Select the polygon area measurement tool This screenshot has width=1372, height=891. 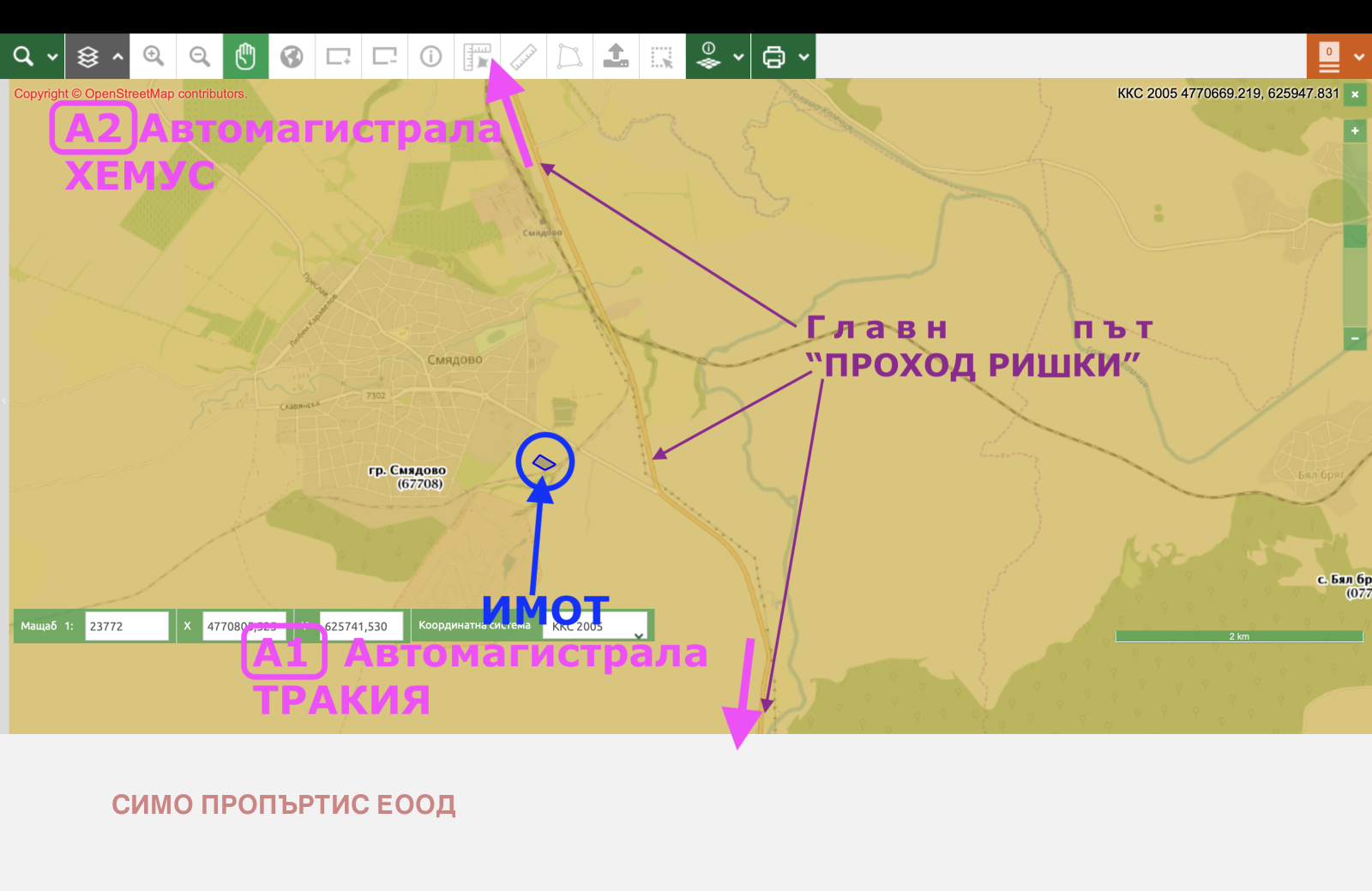(570, 56)
